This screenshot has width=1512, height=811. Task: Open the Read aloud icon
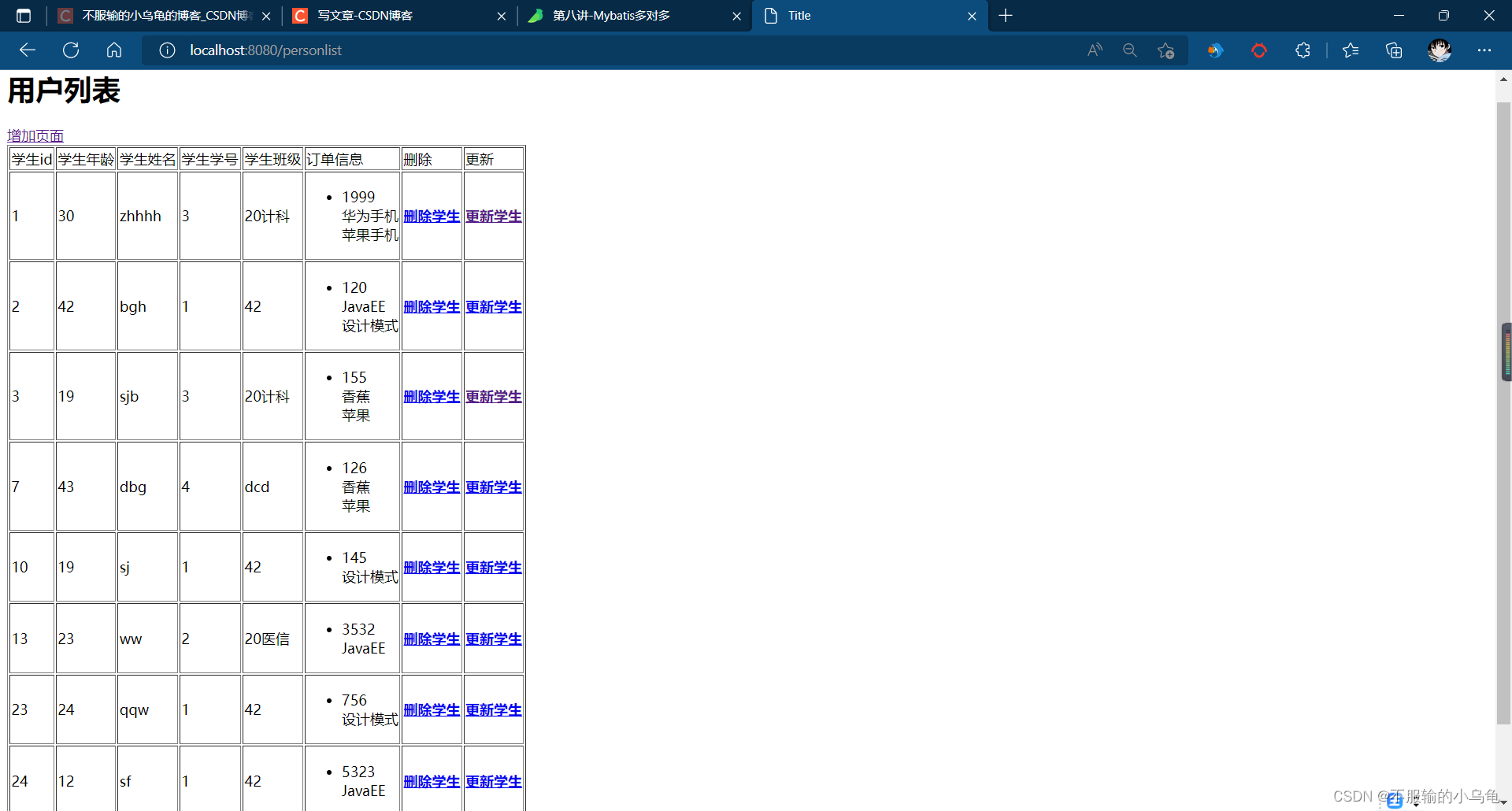(1095, 50)
